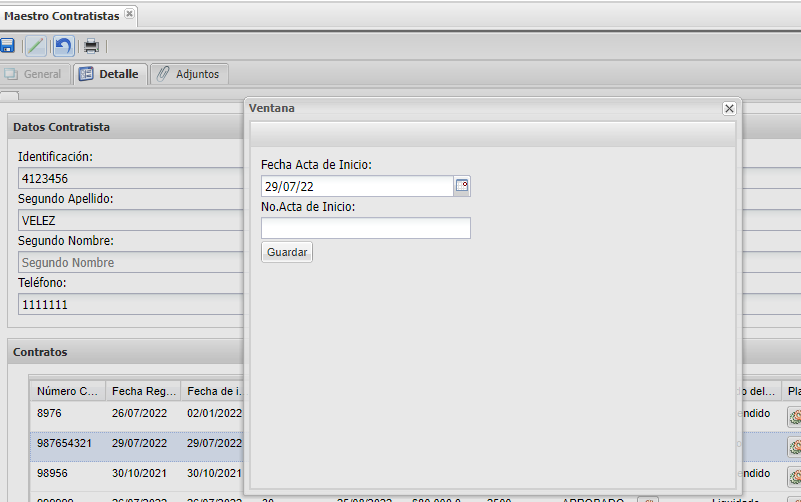
Task: Click the Fecha Reg... column header
Action: click(x=143, y=391)
